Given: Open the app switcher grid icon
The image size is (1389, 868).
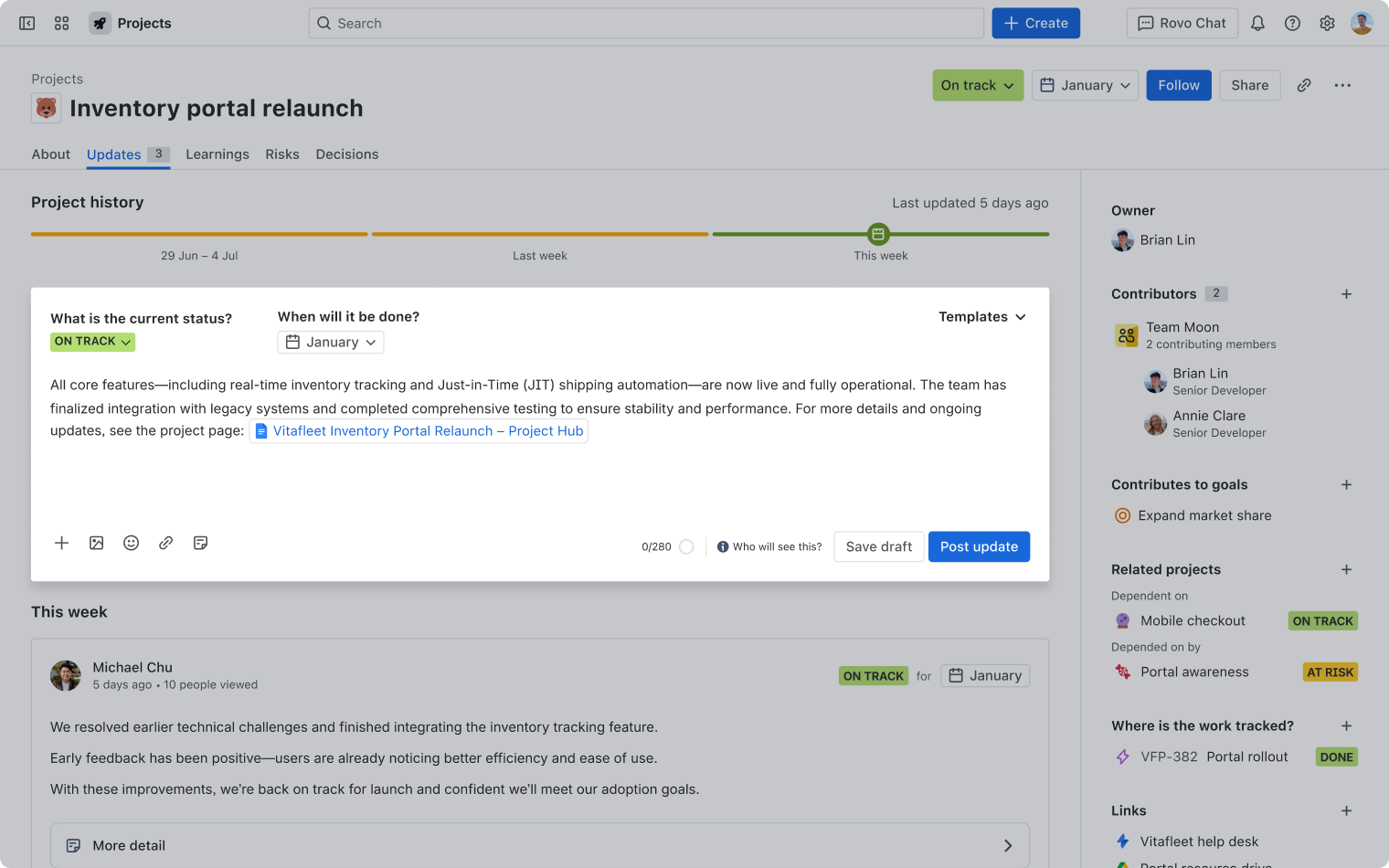Looking at the screenshot, I should coord(62,24).
